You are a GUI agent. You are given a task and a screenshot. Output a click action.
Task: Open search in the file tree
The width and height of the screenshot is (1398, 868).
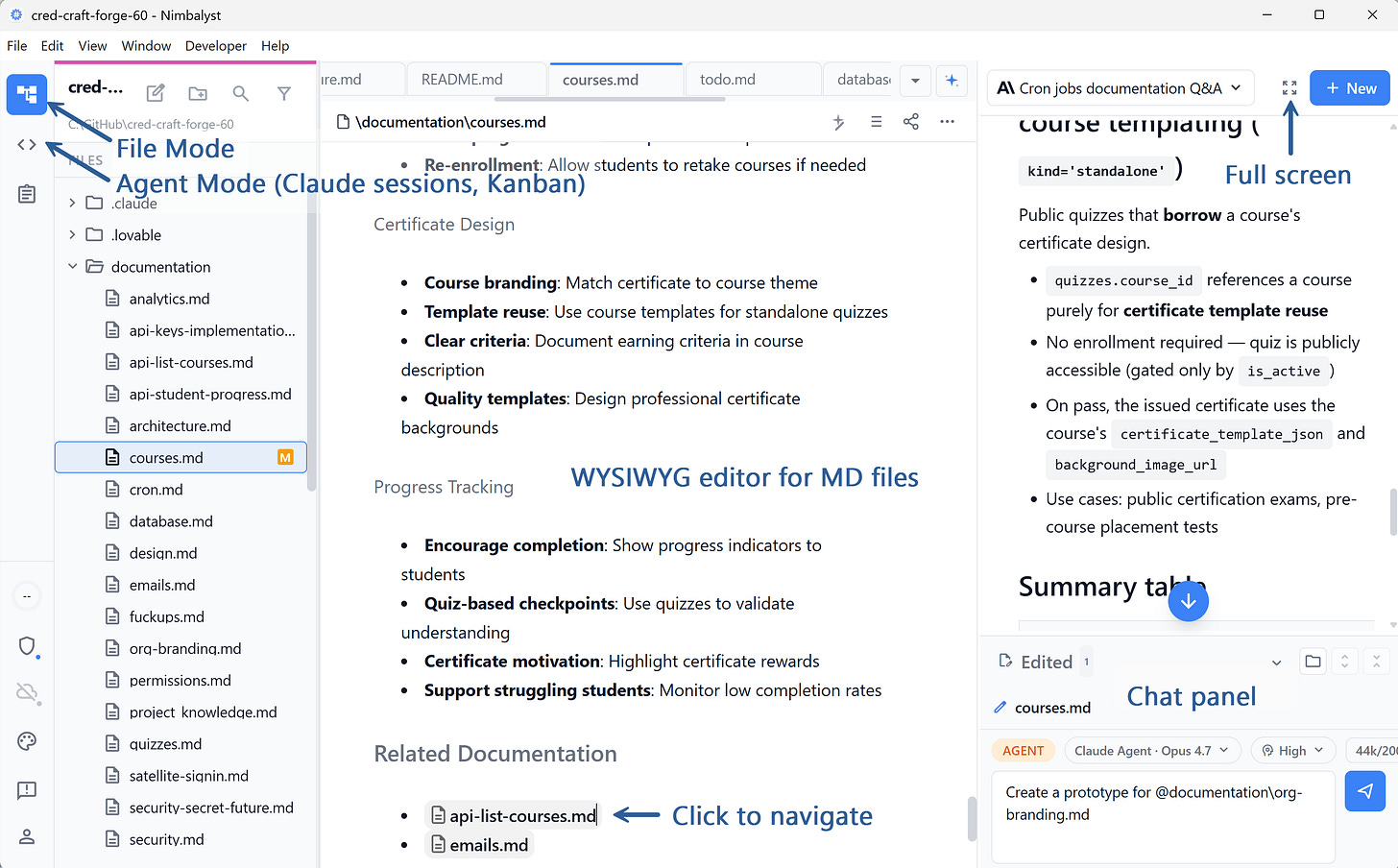pyautogui.click(x=241, y=93)
